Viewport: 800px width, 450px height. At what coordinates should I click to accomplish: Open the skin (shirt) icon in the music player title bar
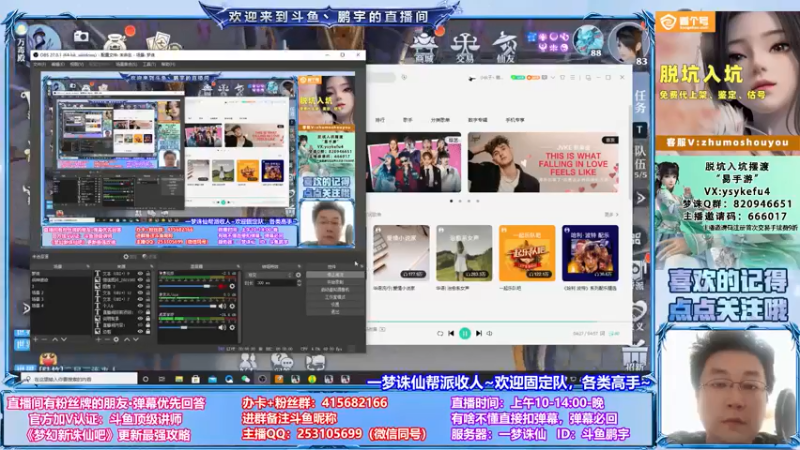coord(562,78)
